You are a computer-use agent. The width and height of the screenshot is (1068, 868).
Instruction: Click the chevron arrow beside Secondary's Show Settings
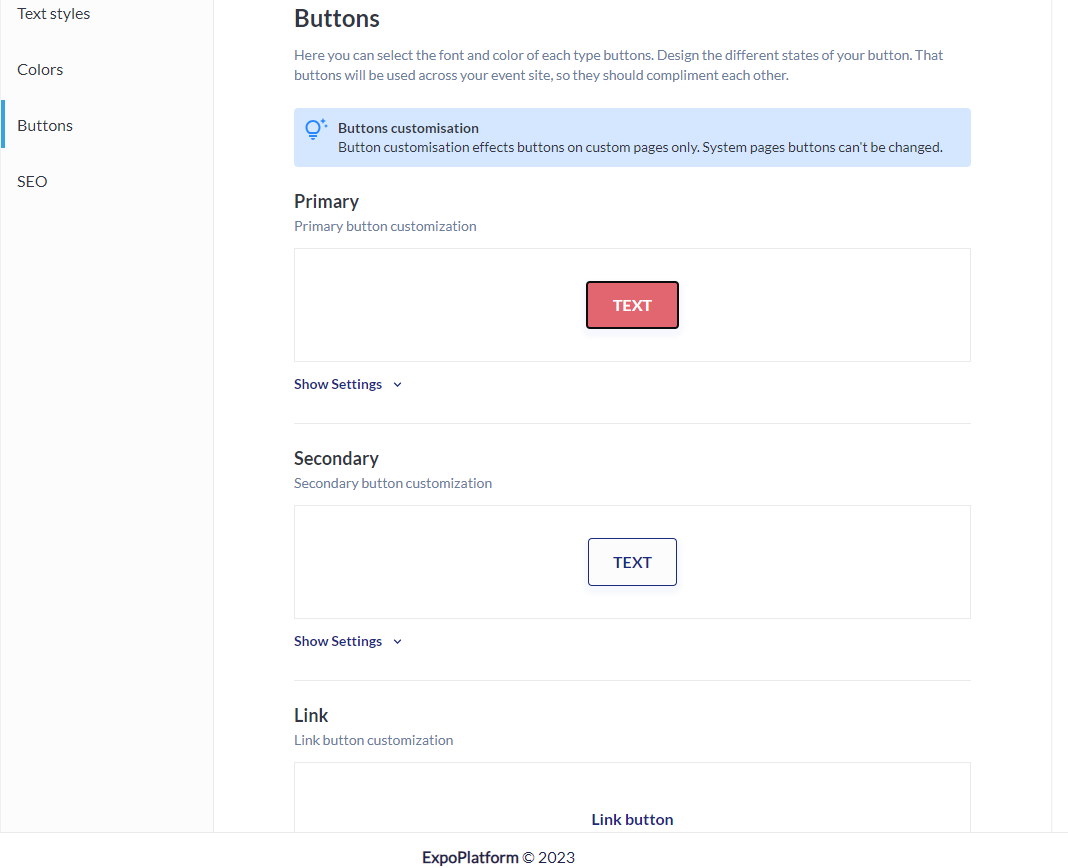tap(398, 642)
